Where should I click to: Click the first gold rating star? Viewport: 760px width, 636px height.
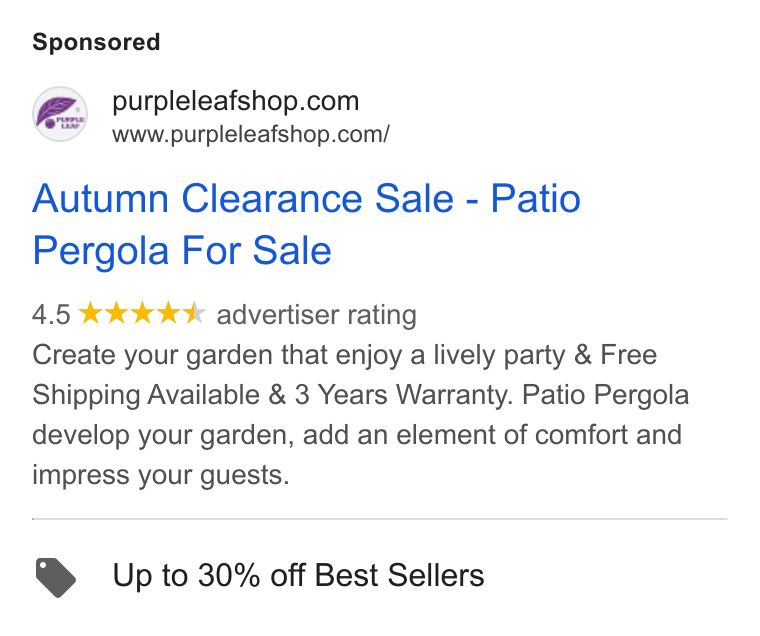90,313
